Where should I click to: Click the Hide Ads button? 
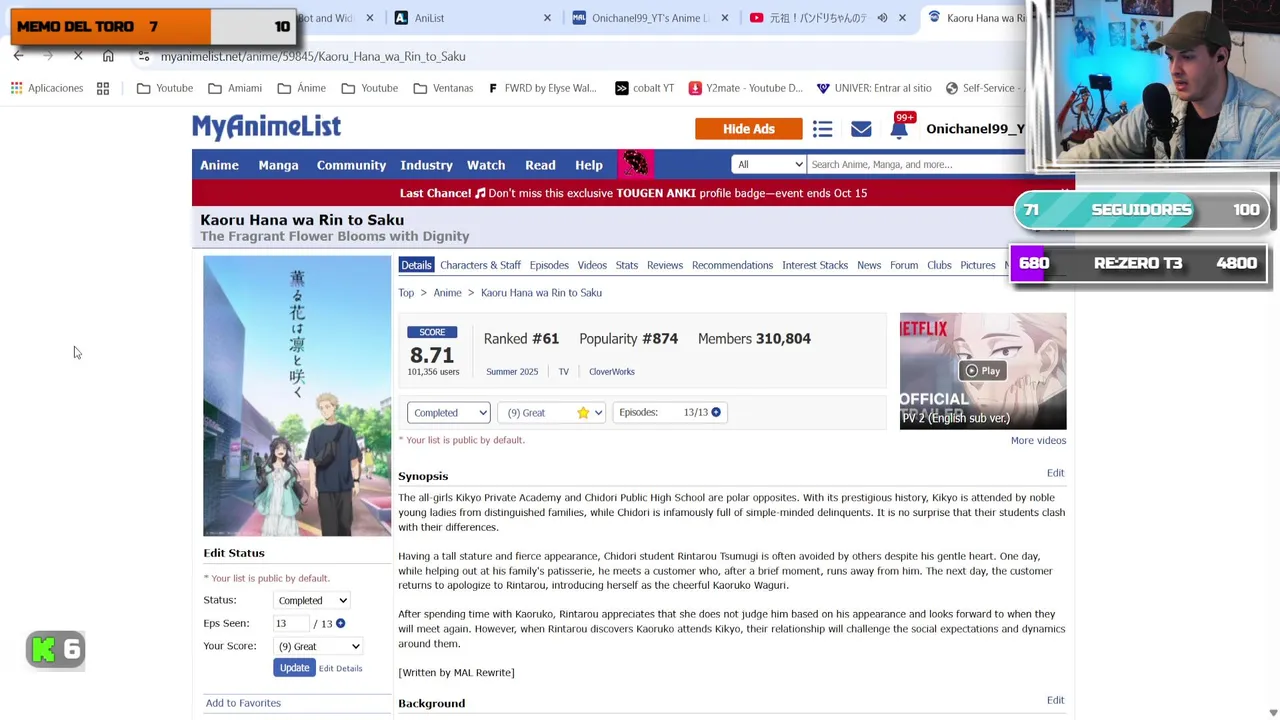point(749,129)
